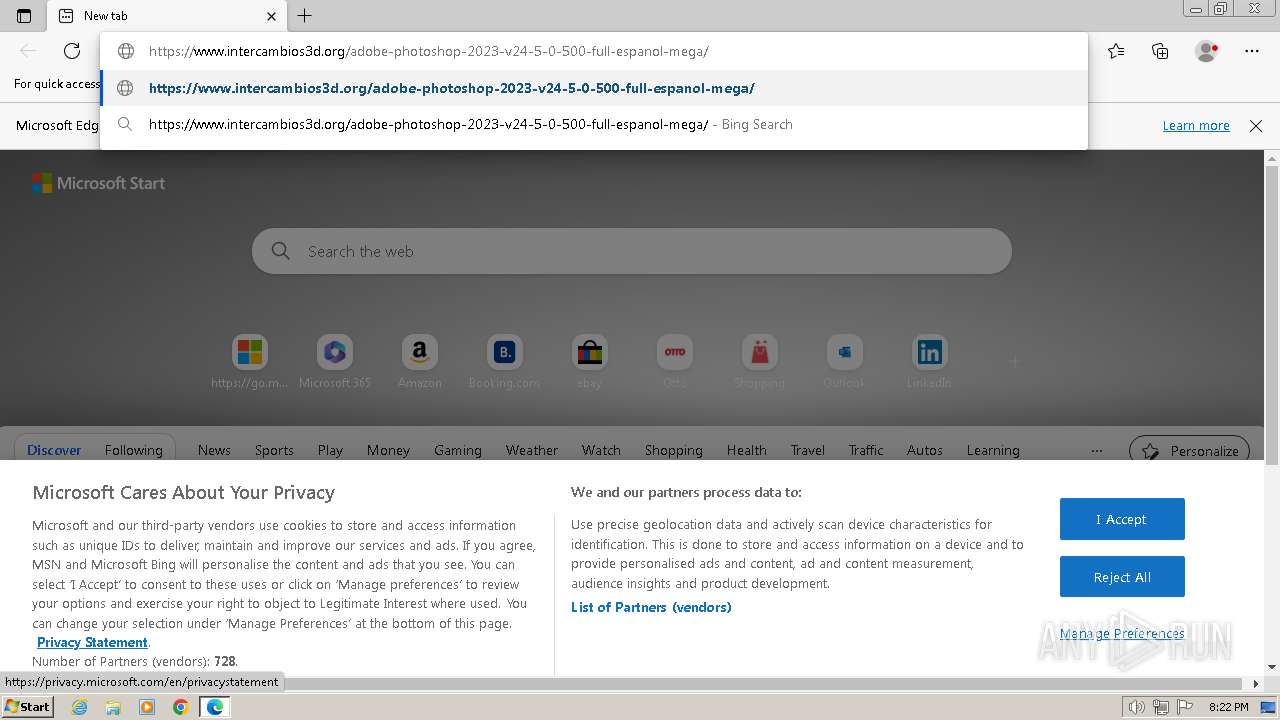Open the Amazon quick link
This screenshot has height=720, width=1280.
pos(420,362)
